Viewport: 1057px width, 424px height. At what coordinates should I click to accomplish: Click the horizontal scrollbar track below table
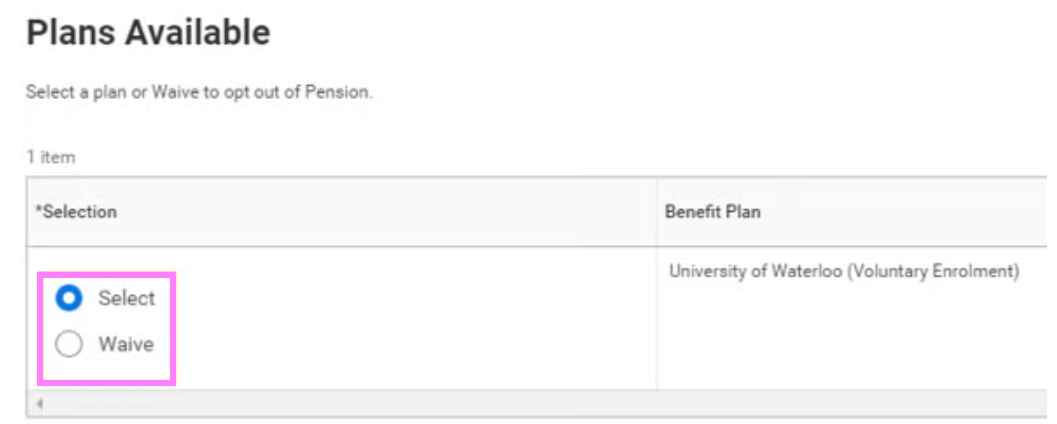point(500,403)
